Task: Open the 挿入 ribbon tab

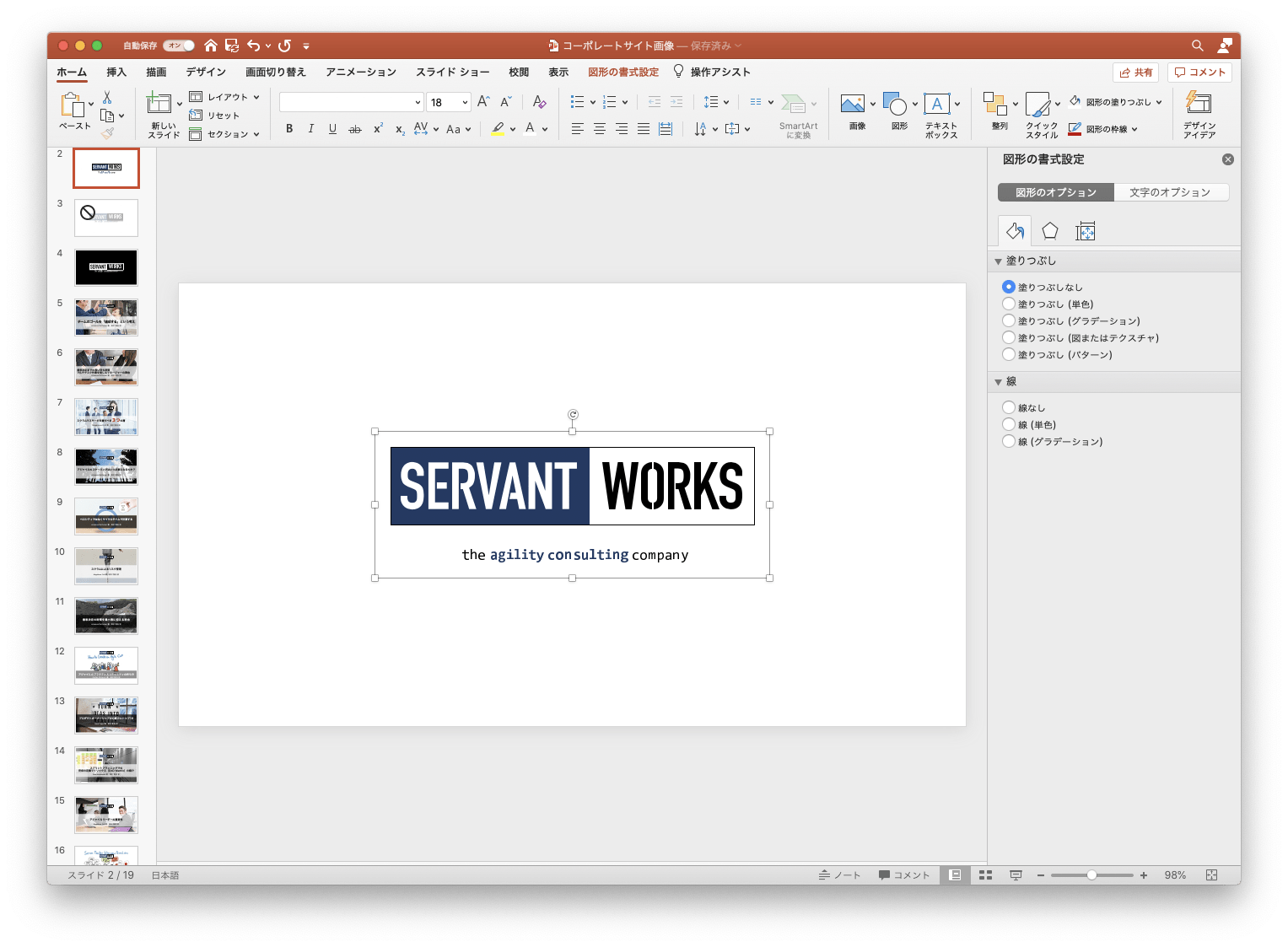Action: click(x=116, y=73)
